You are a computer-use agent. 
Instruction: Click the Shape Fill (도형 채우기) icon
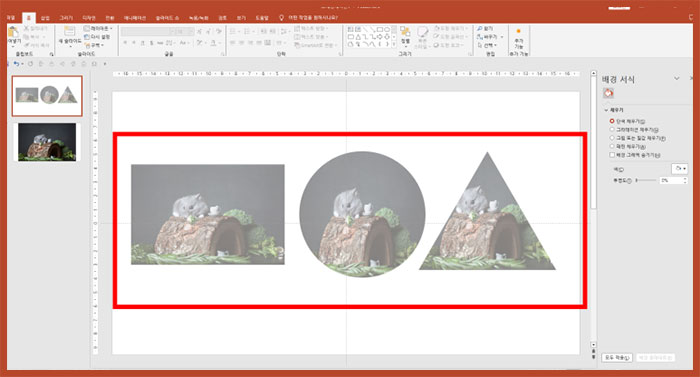(x=437, y=29)
